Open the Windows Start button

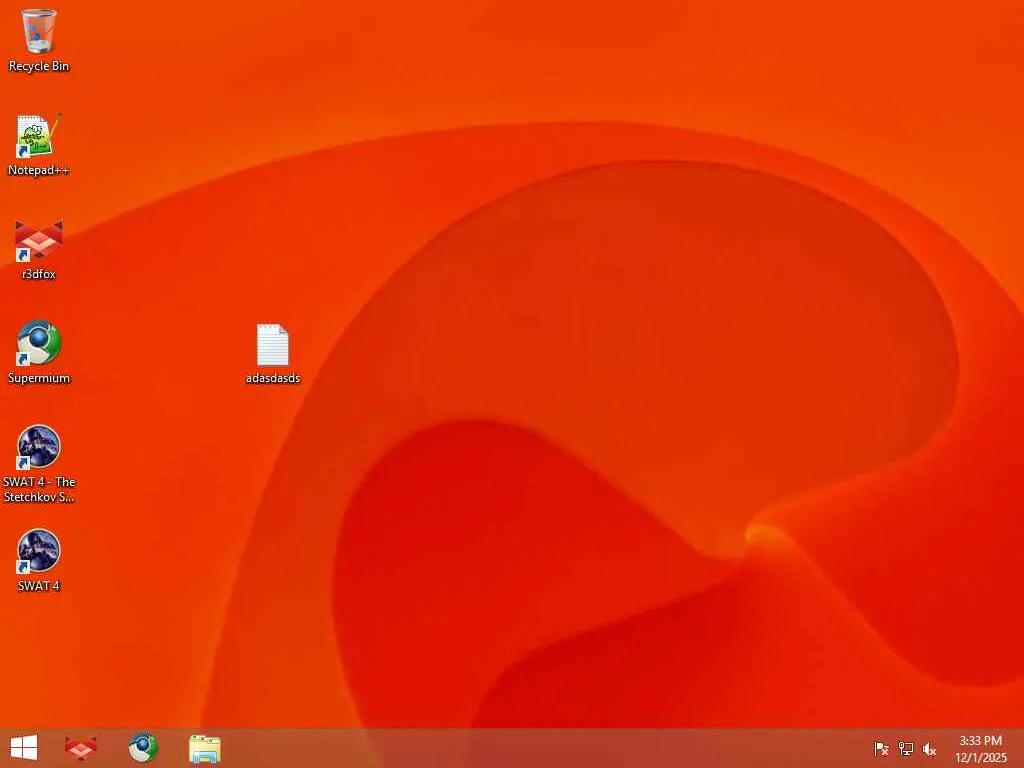tap(24, 748)
